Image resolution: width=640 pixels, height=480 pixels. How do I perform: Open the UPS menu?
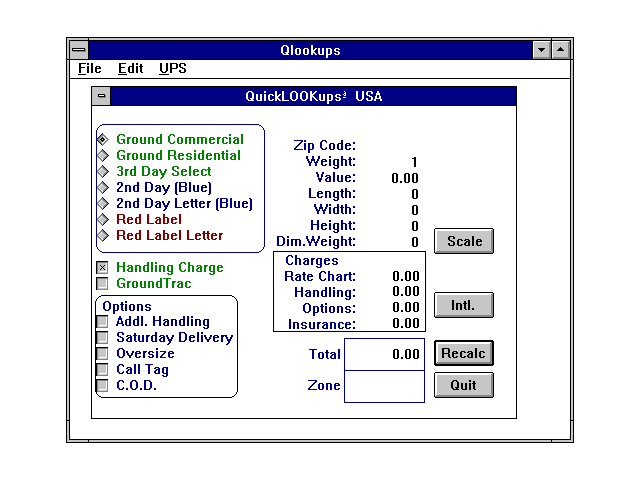(x=173, y=69)
